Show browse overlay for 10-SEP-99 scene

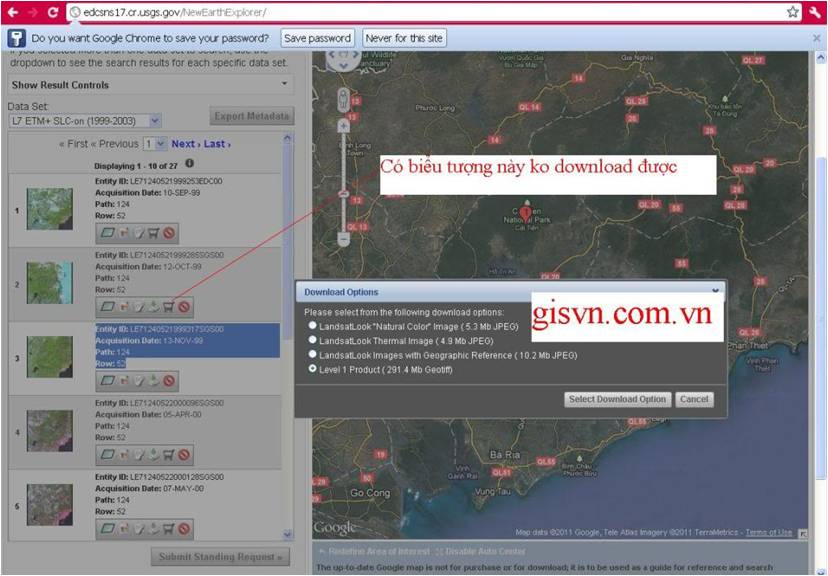point(124,233)
